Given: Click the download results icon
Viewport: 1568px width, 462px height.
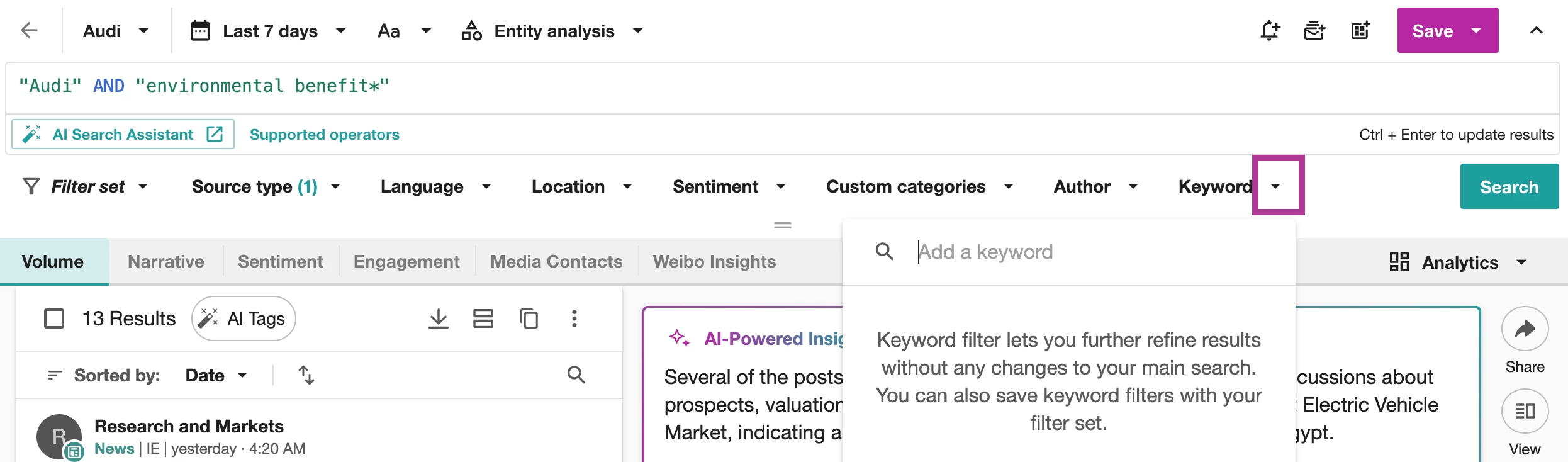Looking at the screenshot, I should point(438,318).
